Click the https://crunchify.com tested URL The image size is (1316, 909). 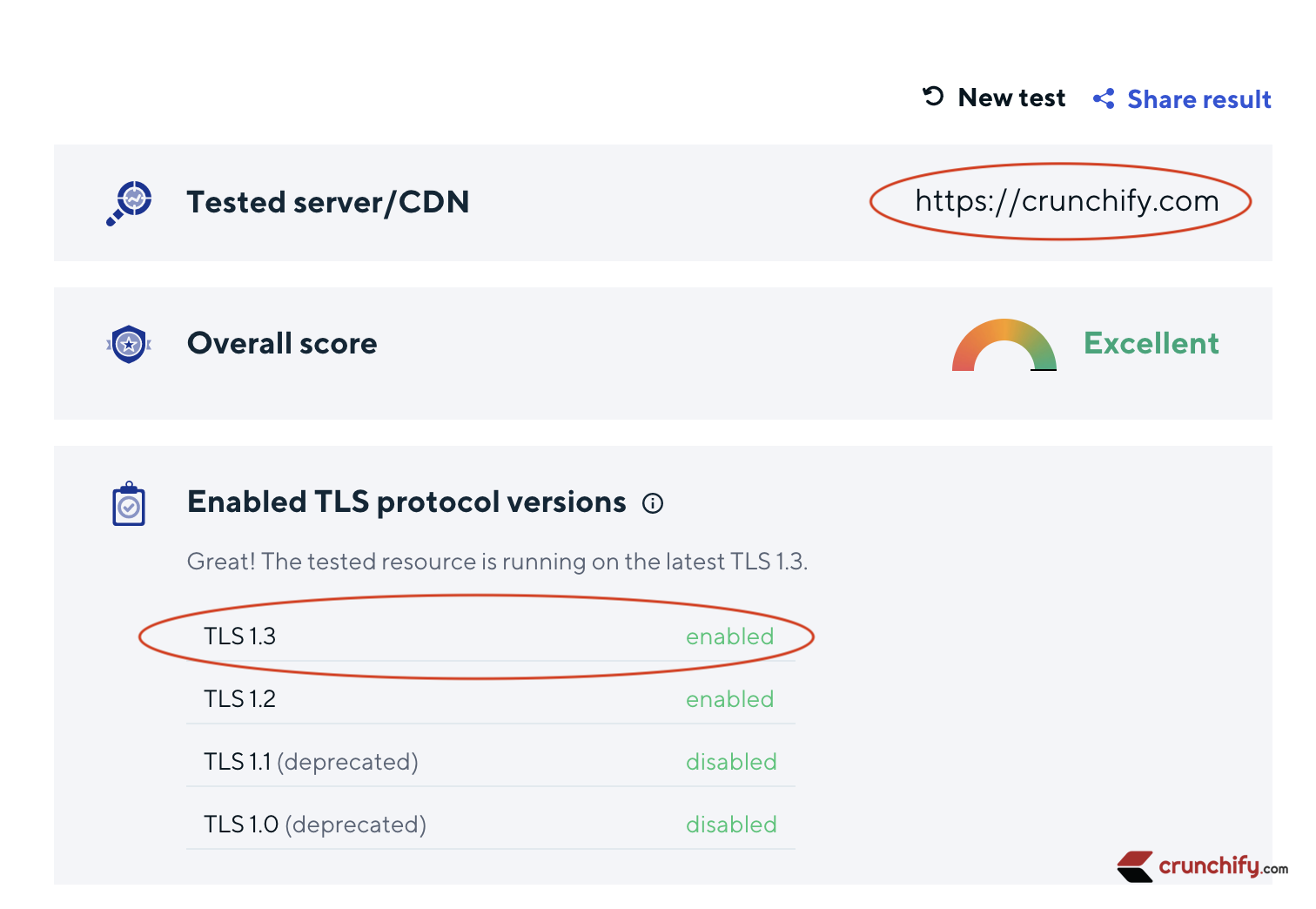[x=1066, y=201]
